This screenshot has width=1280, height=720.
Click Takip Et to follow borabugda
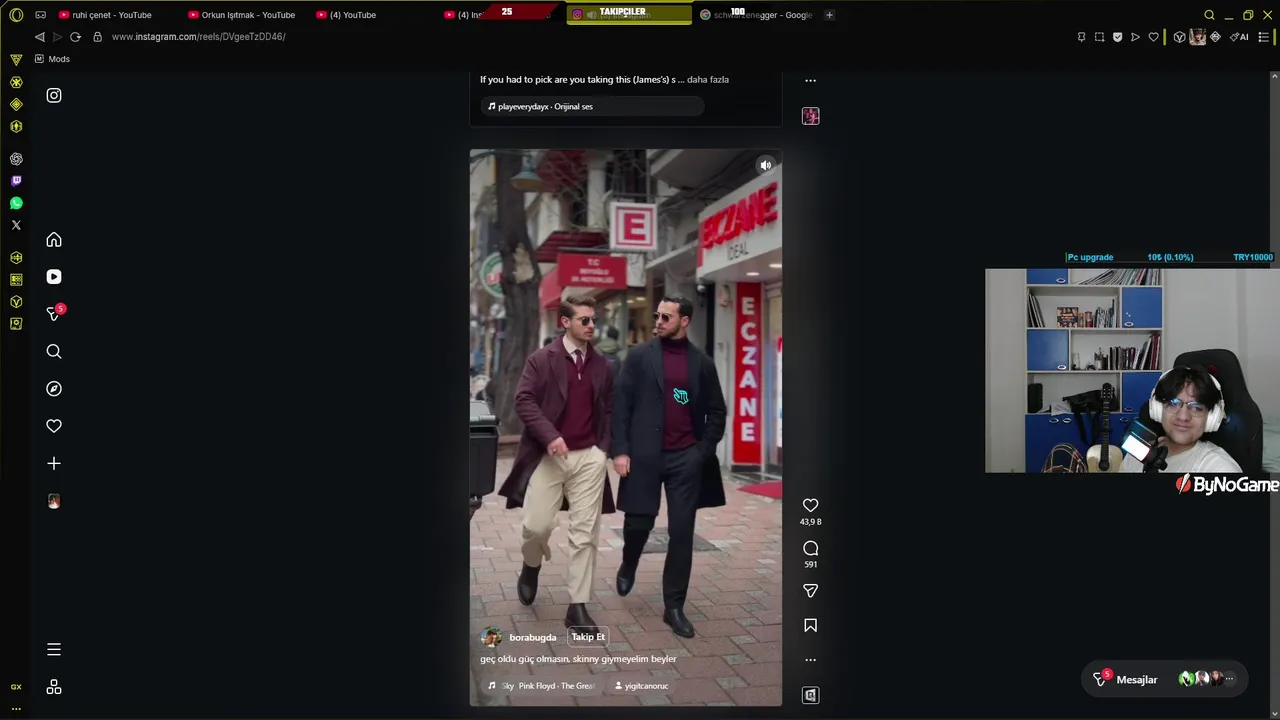pos(588,637)
